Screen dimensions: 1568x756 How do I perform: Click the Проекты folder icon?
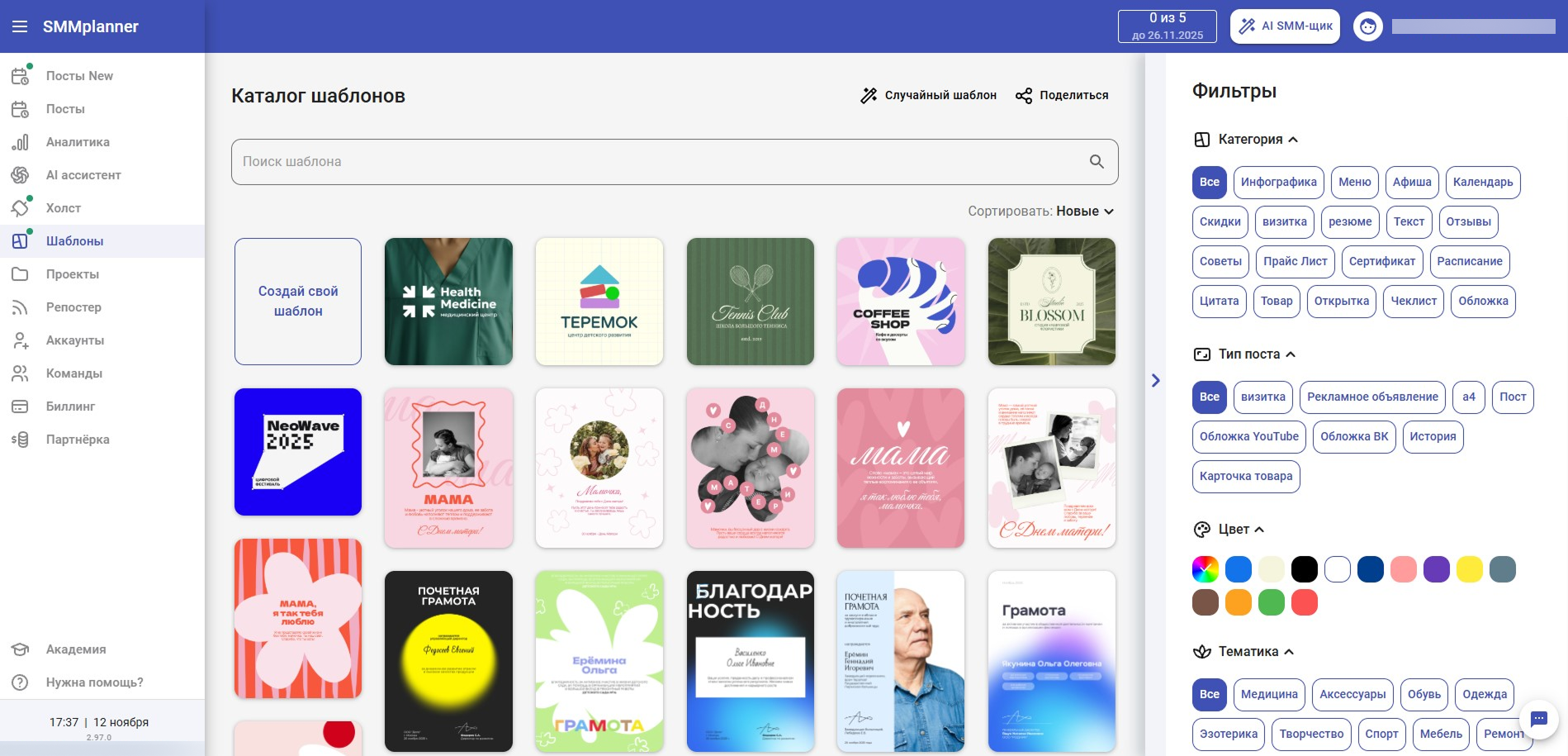pyautogui.click(x=20, y=274)
